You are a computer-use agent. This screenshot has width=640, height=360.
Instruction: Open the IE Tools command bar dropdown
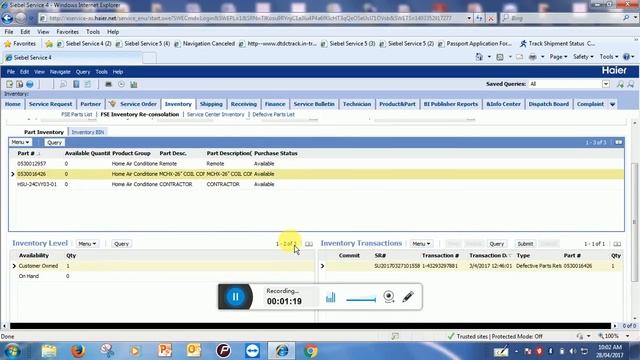click(x=609, y=57)
